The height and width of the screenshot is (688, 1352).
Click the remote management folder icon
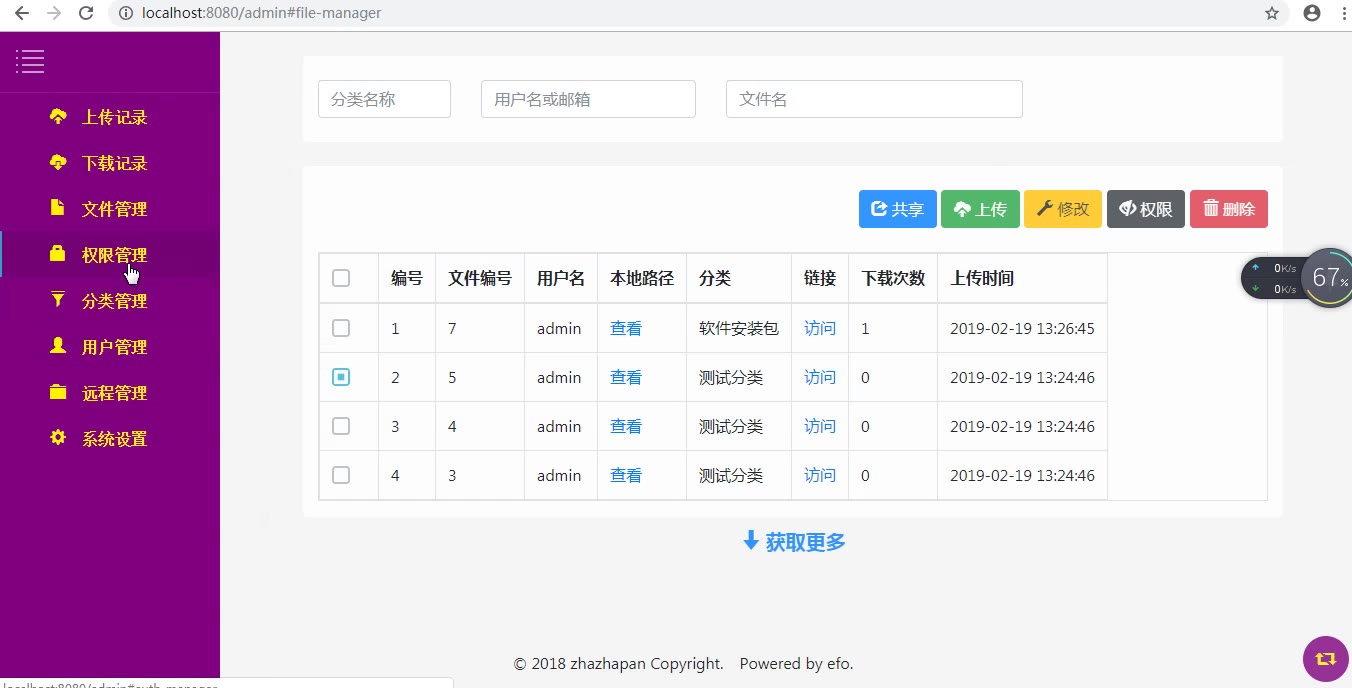(58, 392)
